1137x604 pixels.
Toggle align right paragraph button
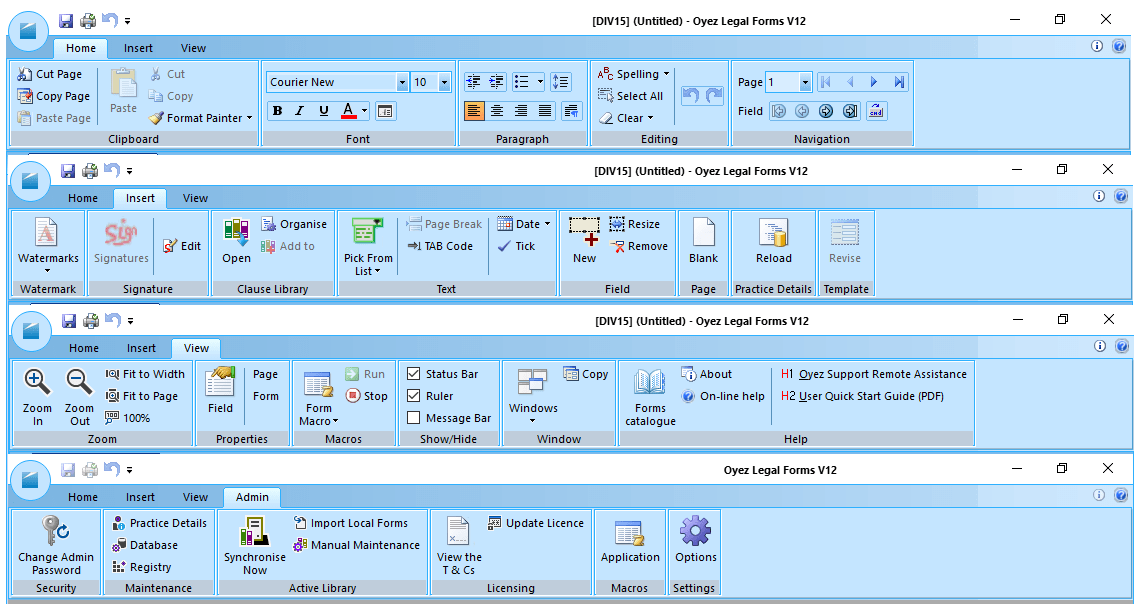(x=521, y=111)
